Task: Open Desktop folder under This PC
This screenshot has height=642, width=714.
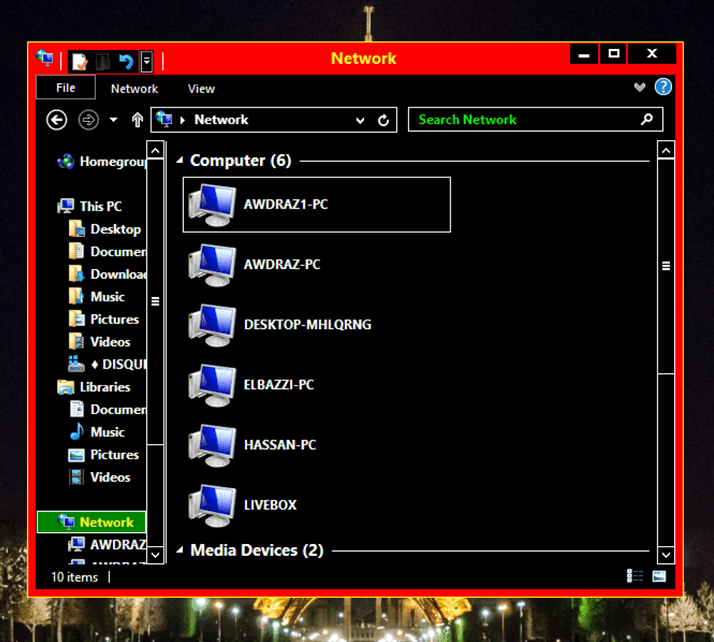Action: [105, 229]
